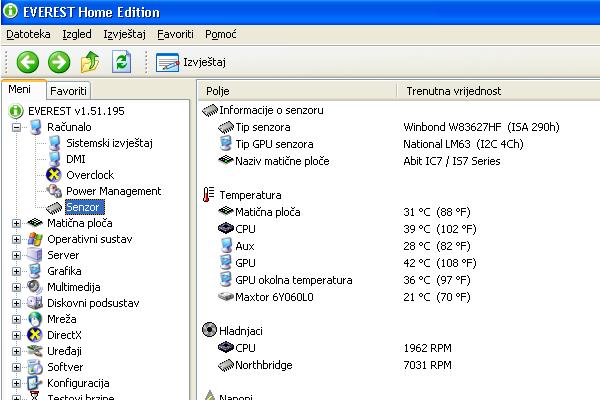Click the green Back arrow toolbar icon
Image resolution: width=600 pixels, height=400 pixels.
click(x=27, y=62)
